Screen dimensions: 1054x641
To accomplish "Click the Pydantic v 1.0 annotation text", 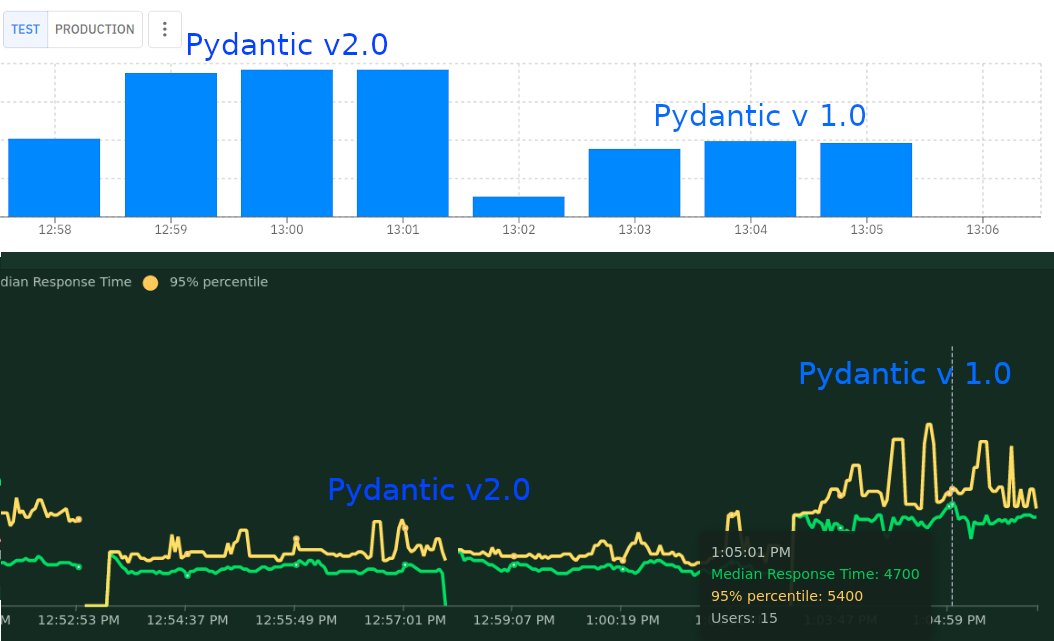I will click(x=760, y=116).
